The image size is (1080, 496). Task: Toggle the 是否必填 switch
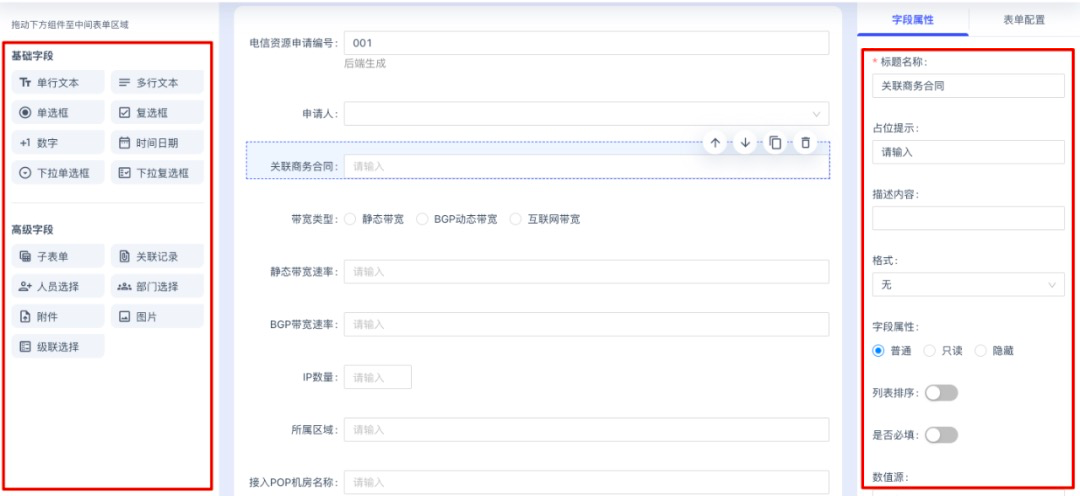pyautogui.click(x=941, y=435)
